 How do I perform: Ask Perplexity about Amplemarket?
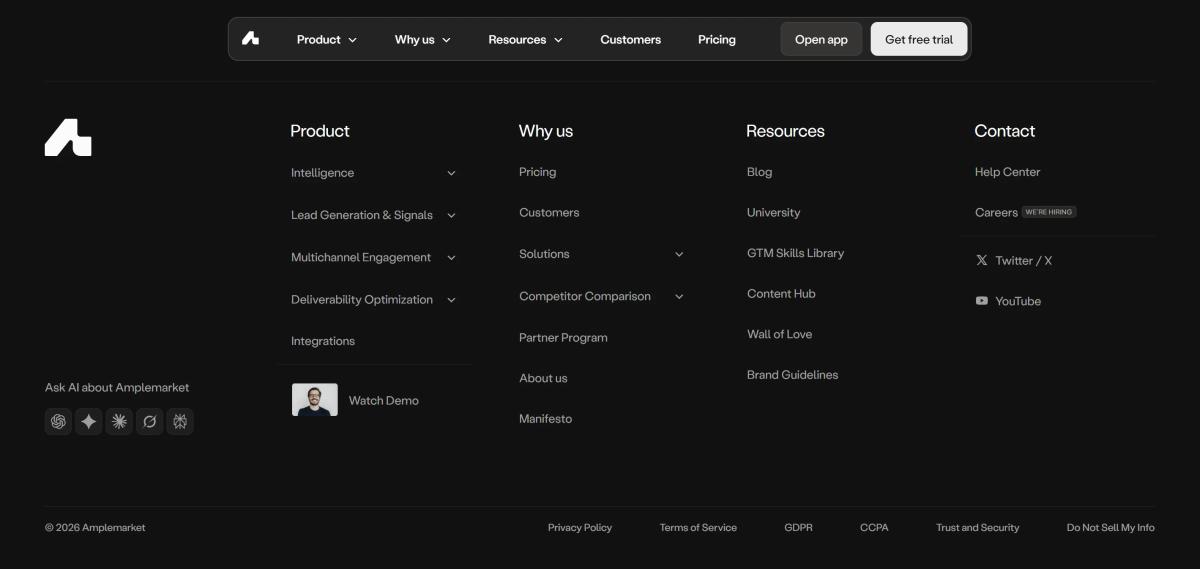(180, 421)
